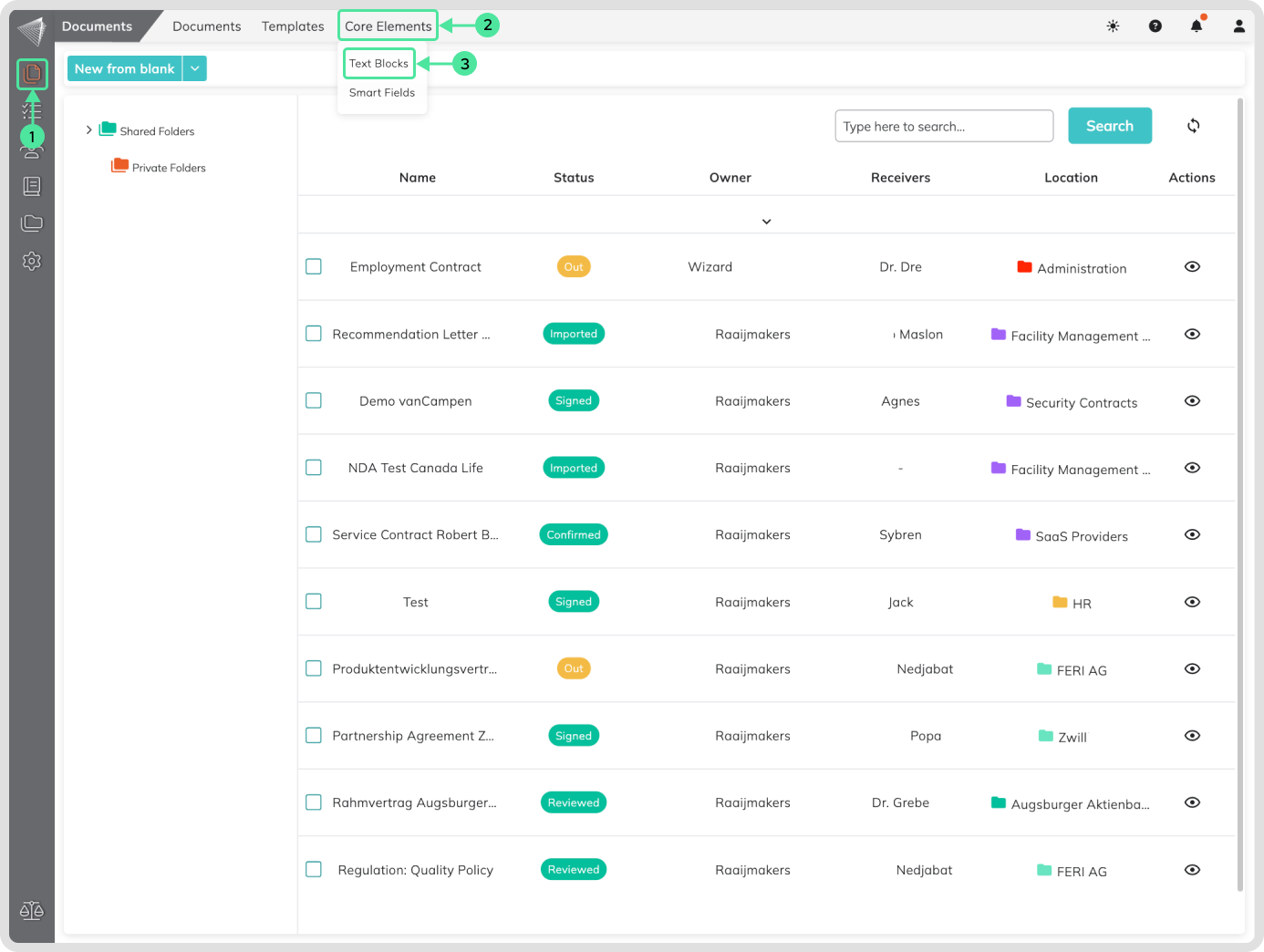Open the Documents icon in the sidebar
Screen dimensions: 1264x952
pyautogui.click(x=32, y=73)
